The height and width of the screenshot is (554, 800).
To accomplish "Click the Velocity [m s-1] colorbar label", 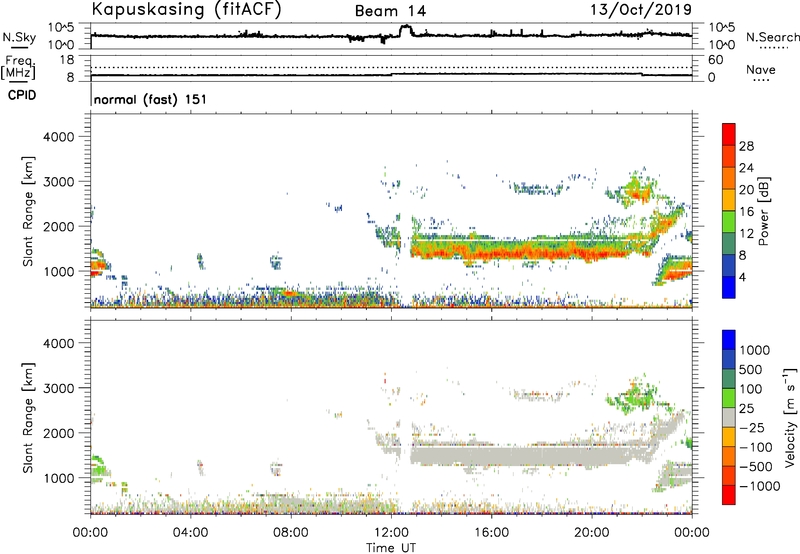I will pyautogui.click(x=790, y=416).
